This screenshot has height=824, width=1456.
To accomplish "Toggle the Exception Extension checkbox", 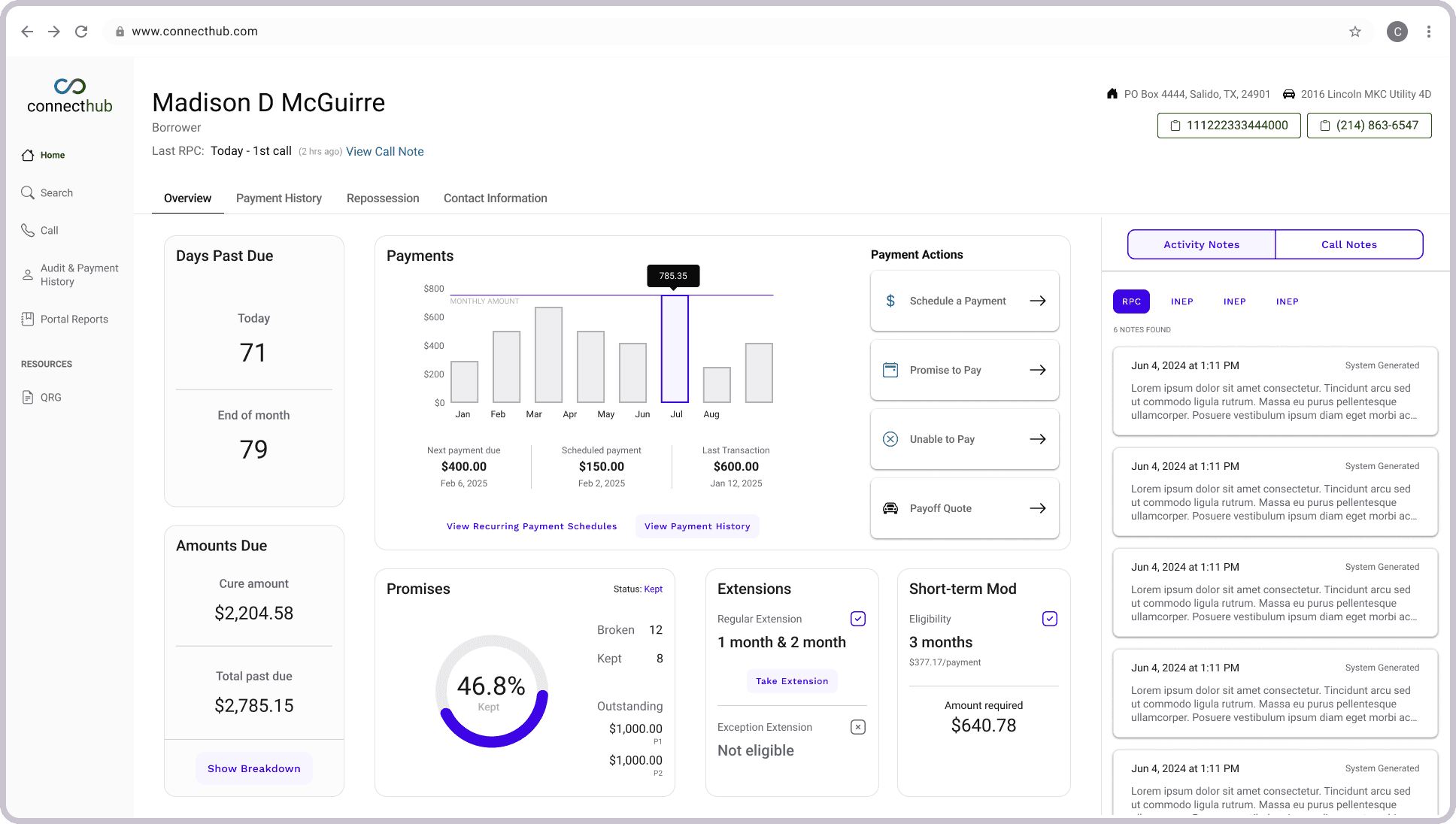I will point(857,727).
